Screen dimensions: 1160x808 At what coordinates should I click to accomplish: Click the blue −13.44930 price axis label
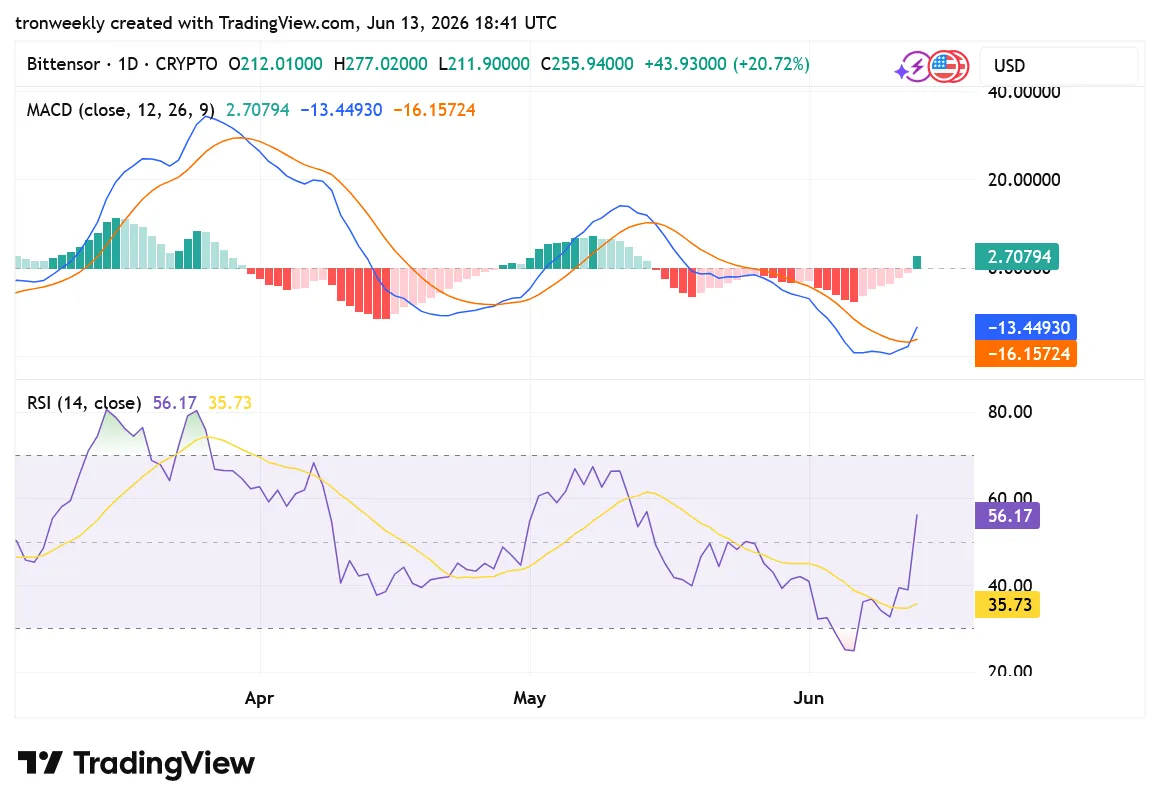(x=1026, y=327)
